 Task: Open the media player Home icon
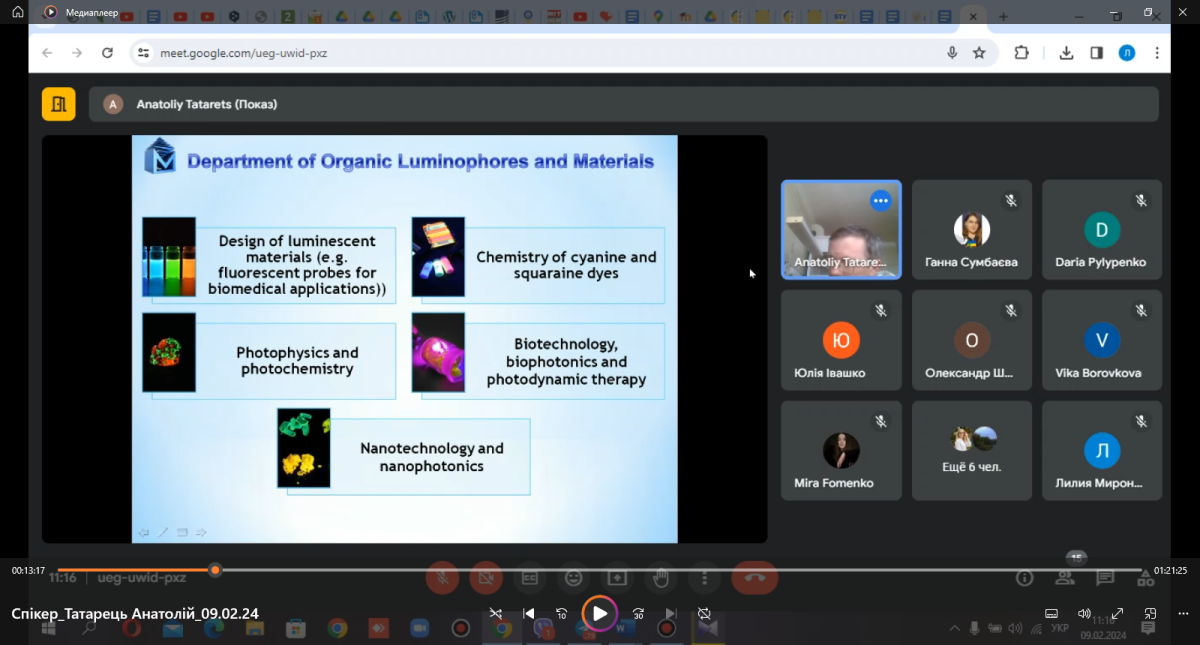pos(17,12)
